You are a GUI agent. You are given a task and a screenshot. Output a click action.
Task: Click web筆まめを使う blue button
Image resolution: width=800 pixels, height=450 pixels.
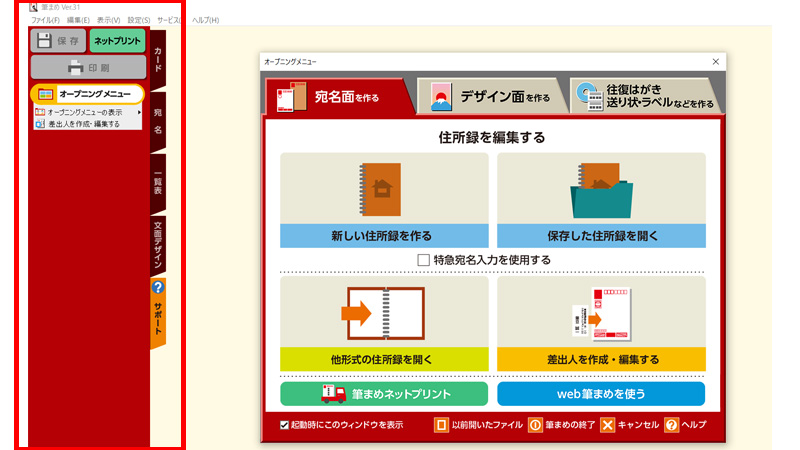click(601, 394)
